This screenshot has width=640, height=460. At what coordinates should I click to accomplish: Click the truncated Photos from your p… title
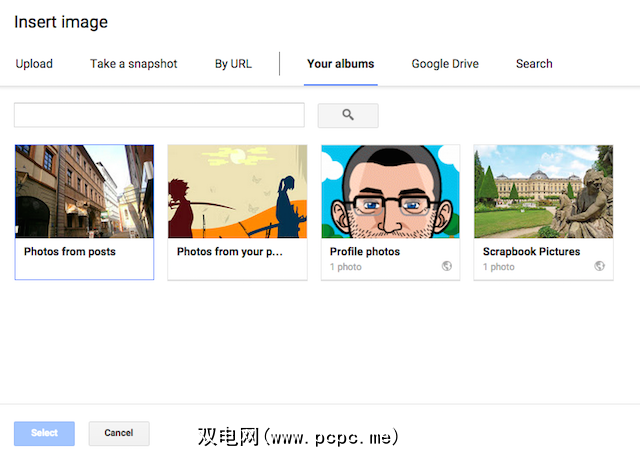(229, 252)
